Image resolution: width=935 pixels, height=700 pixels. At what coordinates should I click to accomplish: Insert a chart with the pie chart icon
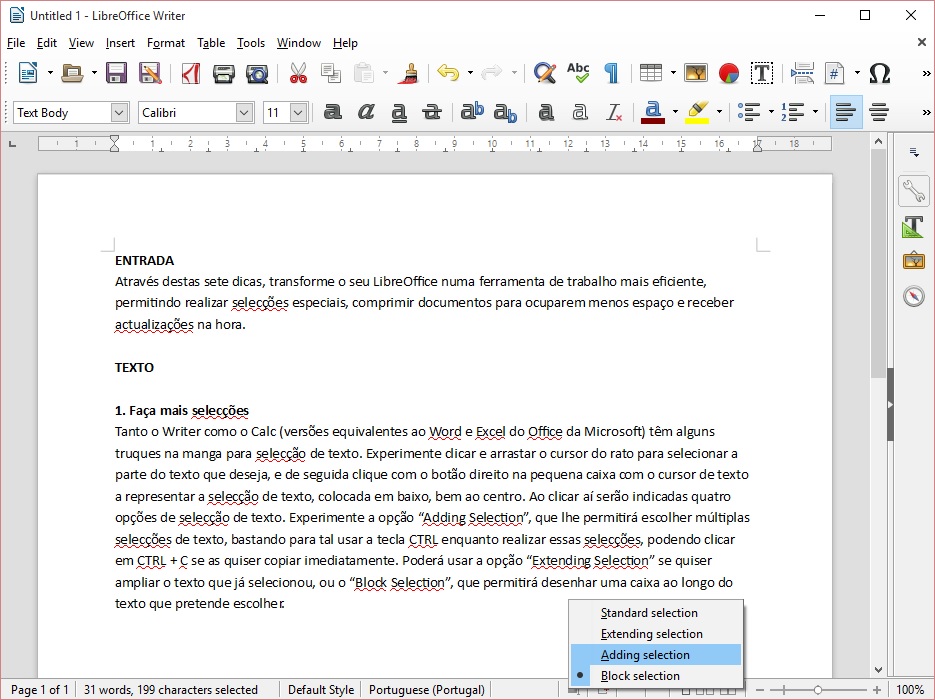click(729, 73)
